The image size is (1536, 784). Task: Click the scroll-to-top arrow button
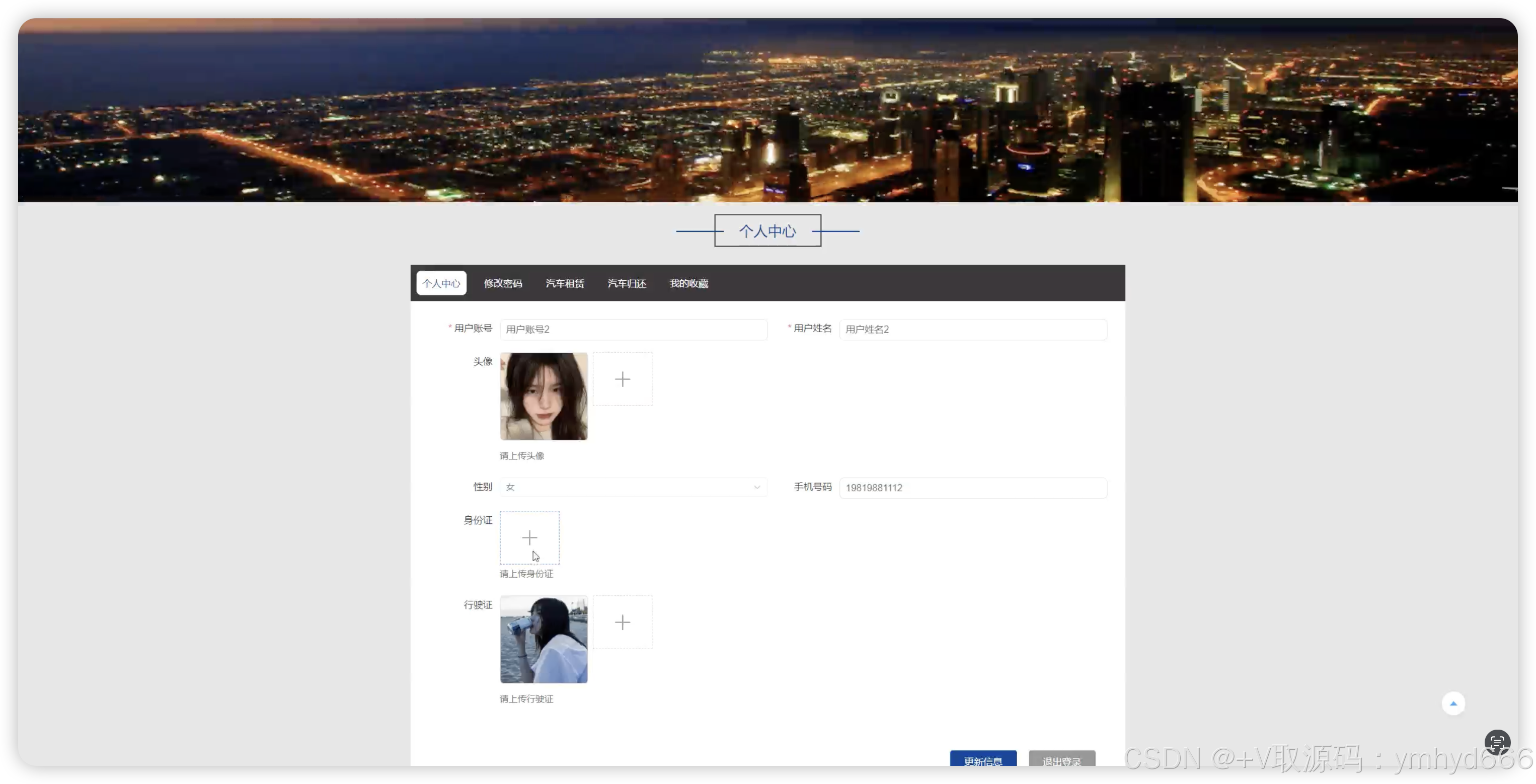(1453, 703)
